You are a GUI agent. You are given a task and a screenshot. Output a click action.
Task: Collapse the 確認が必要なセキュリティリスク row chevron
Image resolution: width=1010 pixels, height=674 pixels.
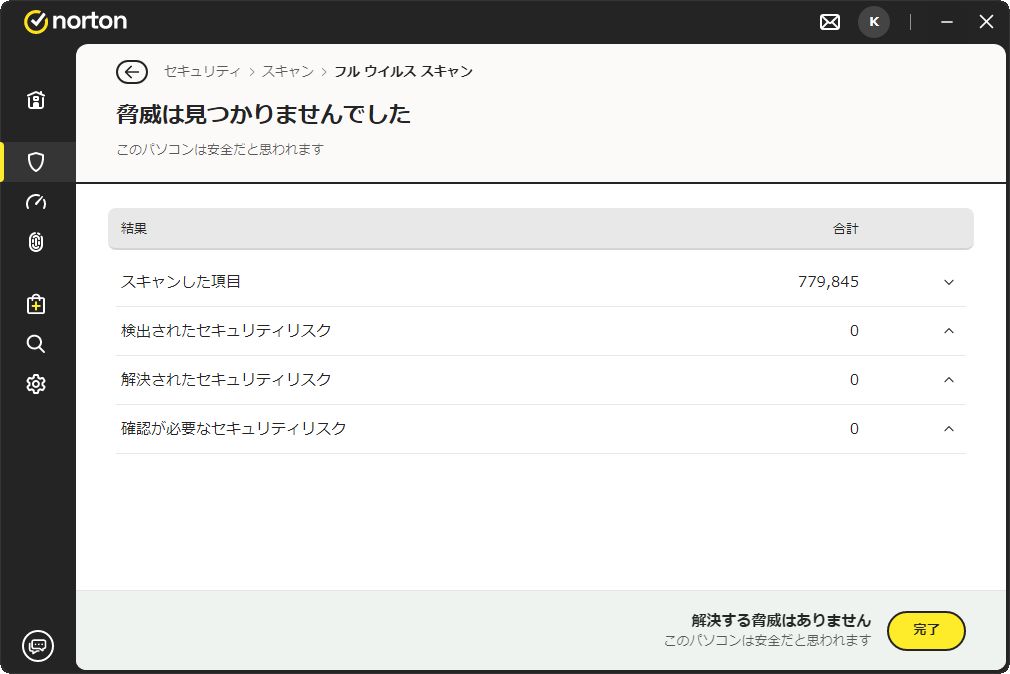click(949, 429)
